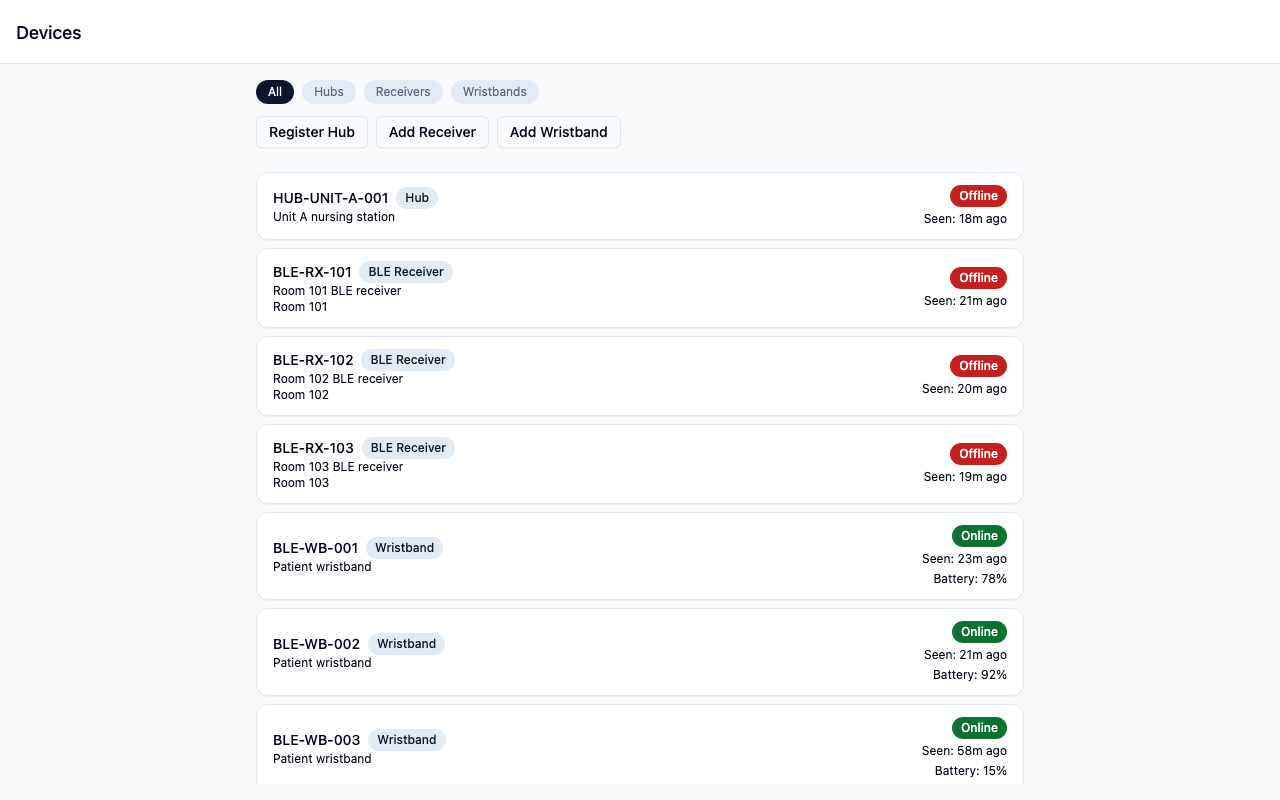Click the Offline badge on HUB-UNIT-A-001
The width and height of the screenshot is (1280, 800).
click(x=978, y=196)
